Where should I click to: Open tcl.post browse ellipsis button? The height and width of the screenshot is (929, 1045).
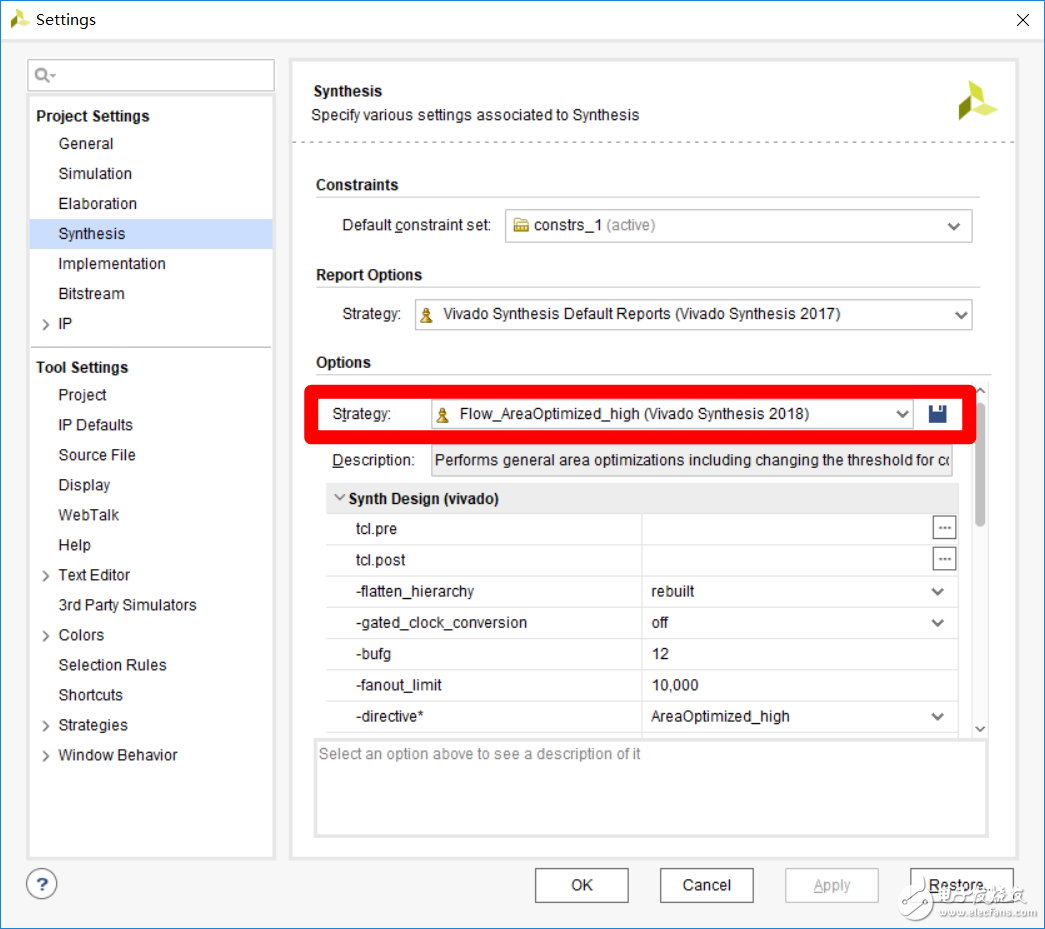pyautogui.click(x=944, y=559)
